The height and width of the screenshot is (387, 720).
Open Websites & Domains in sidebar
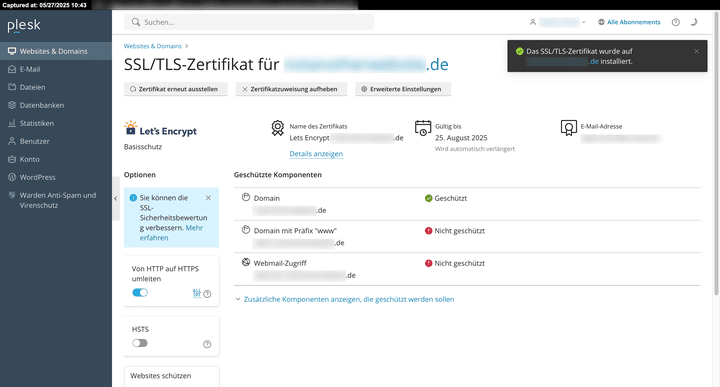pos(56,51)
